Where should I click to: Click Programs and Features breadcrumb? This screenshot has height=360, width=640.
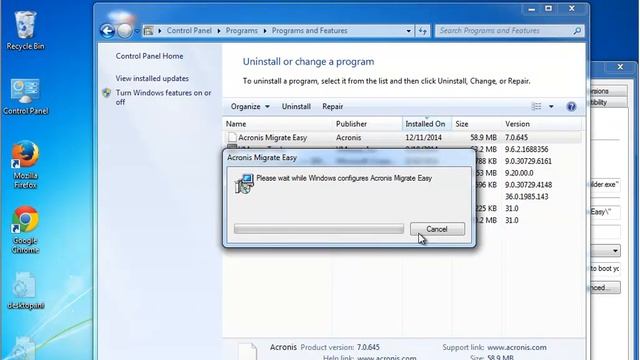pyautogui.click(x=309, y=31)
